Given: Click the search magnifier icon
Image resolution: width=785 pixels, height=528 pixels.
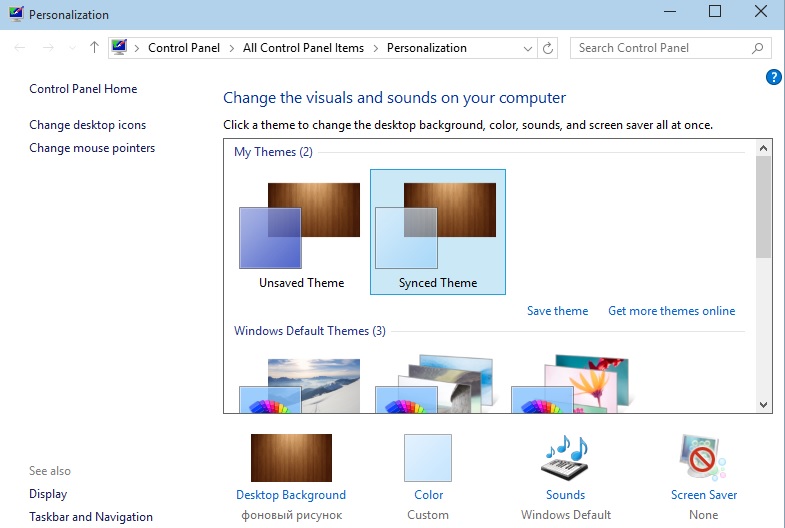Looking at the screenshot, I should click(757, 48).
